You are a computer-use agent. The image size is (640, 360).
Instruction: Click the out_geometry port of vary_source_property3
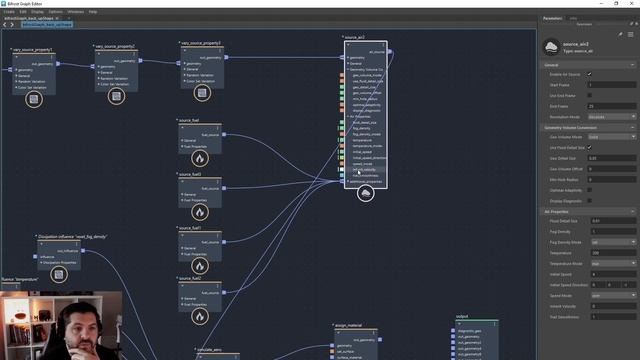(226, 58)
